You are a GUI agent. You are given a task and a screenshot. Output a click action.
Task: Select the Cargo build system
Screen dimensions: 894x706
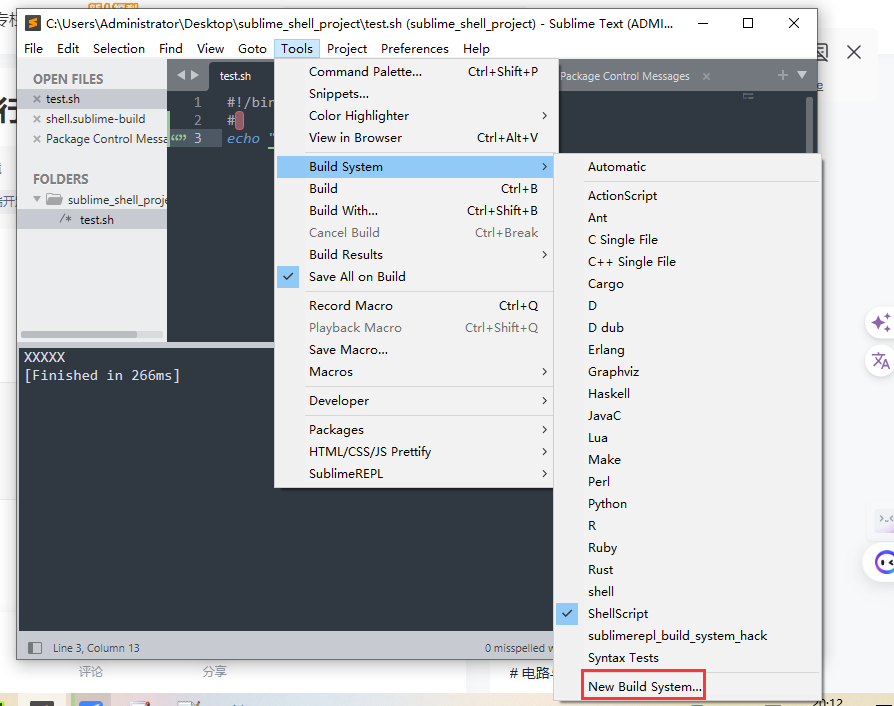[688, 284]
